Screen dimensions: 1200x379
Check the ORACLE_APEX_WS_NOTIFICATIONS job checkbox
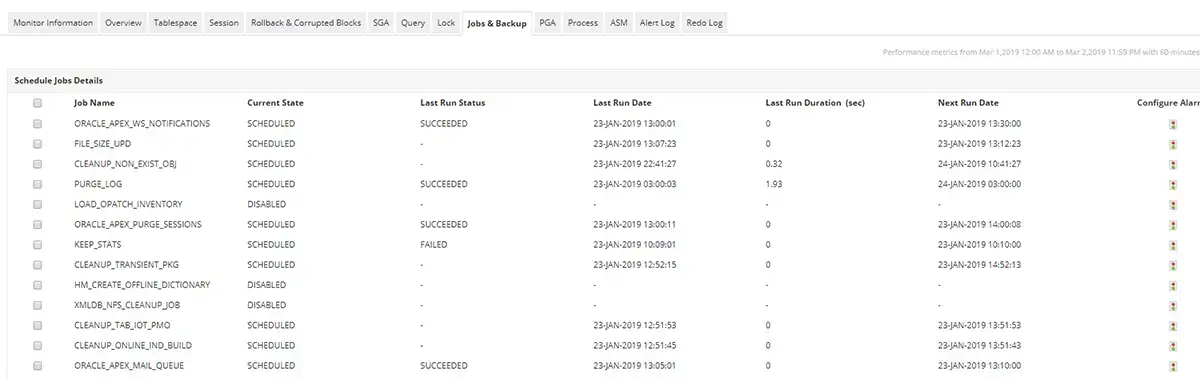(x=37, y=124)
